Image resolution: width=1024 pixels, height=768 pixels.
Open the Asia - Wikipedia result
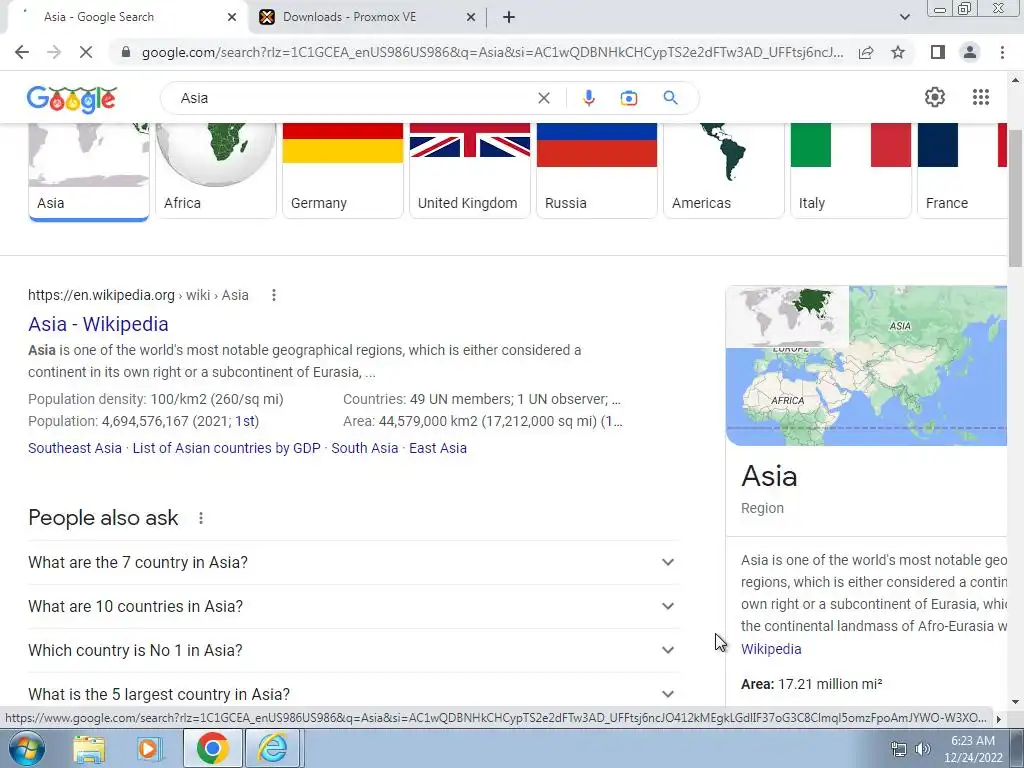[x=98, y=324]
